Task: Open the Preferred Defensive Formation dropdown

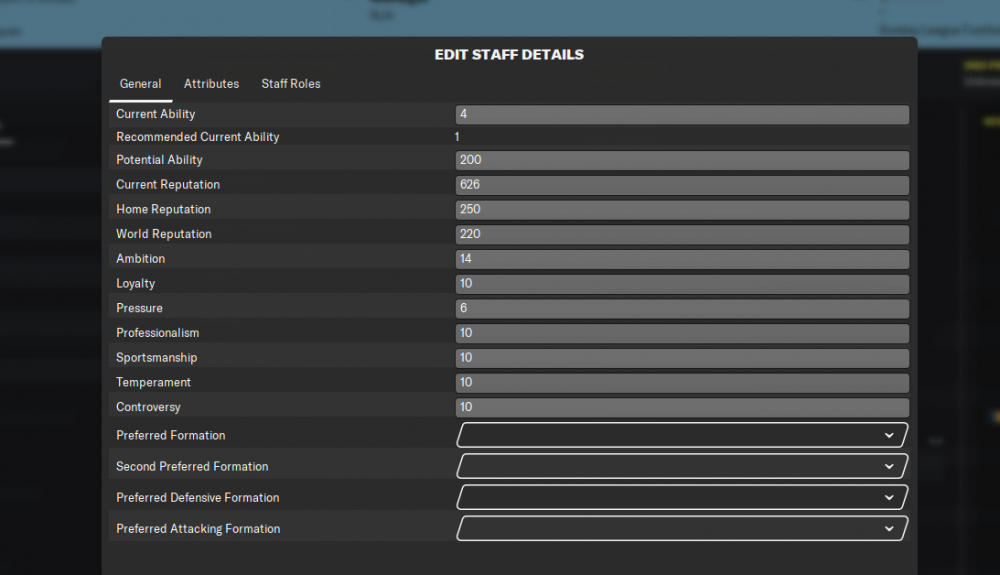Action: pyautogui.click(x=682, y=497)
